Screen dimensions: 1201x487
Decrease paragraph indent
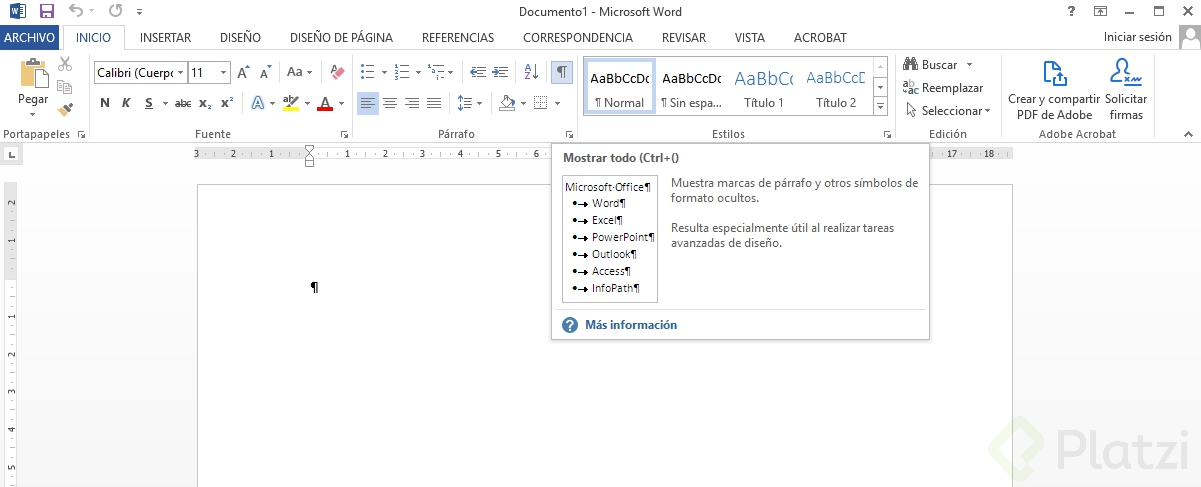[477, 73]
